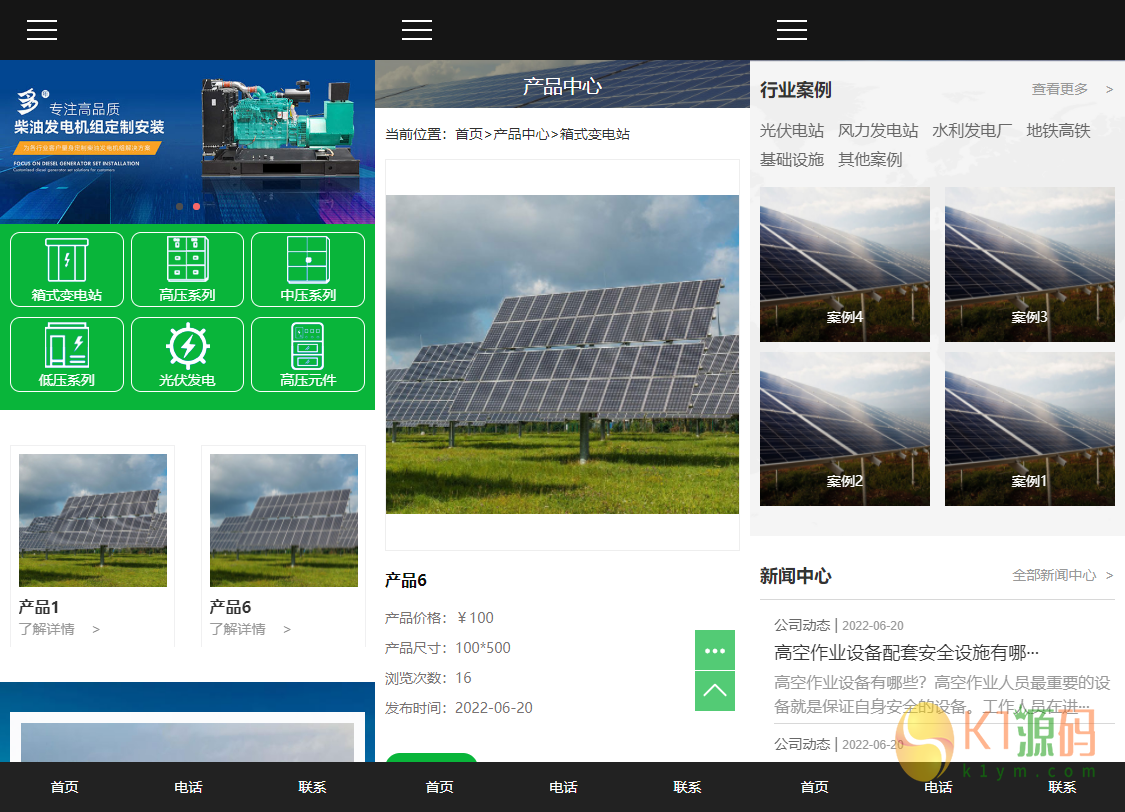Click the 产品尺寸 100*500 line
Image resolution: width=1125 pixels, height=812 pixels.
448,648
